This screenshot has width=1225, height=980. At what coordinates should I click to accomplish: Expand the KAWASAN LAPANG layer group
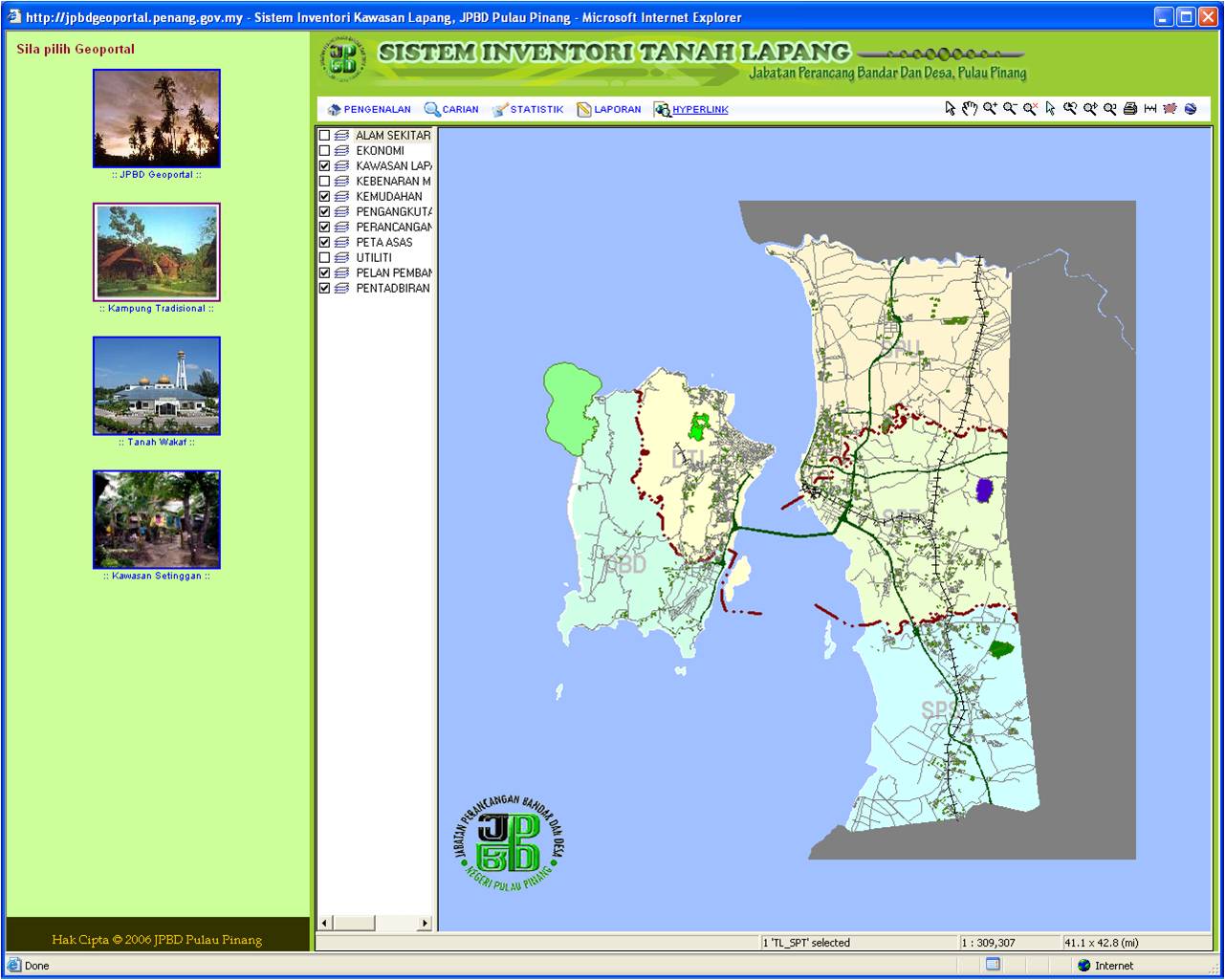click(x=341, y=165)
